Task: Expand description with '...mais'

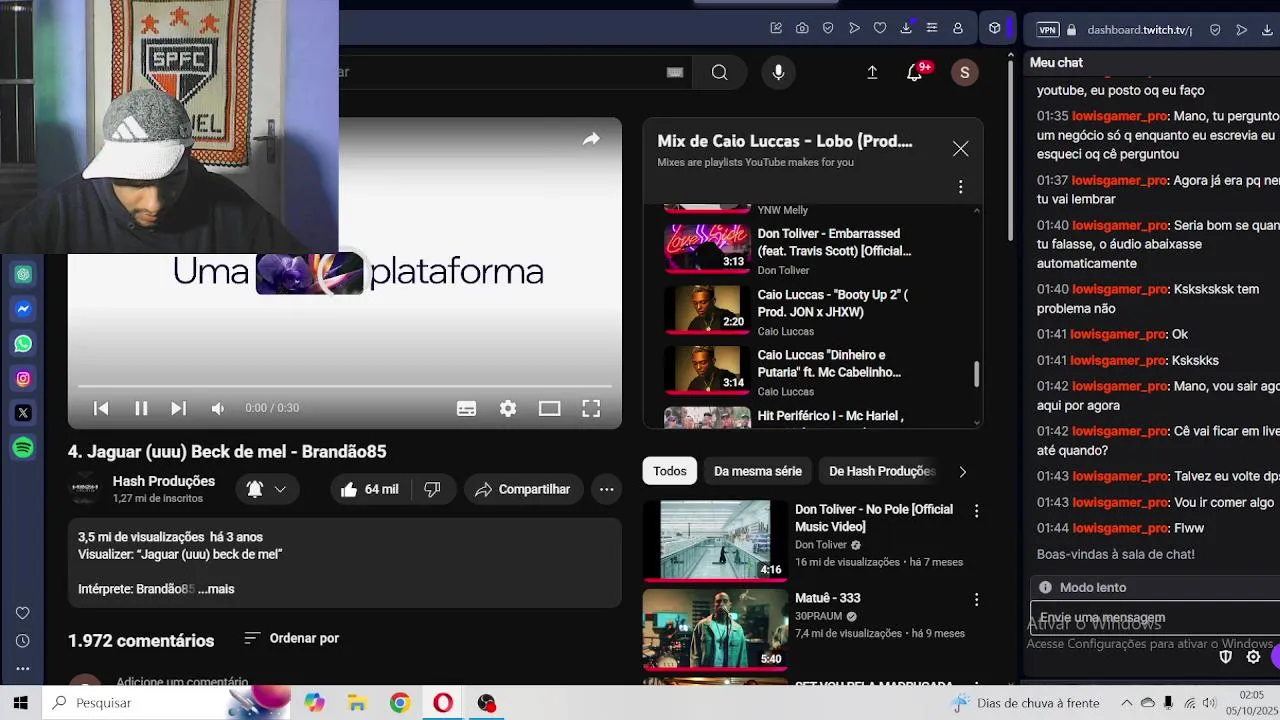Action: (x=216, y=589)
